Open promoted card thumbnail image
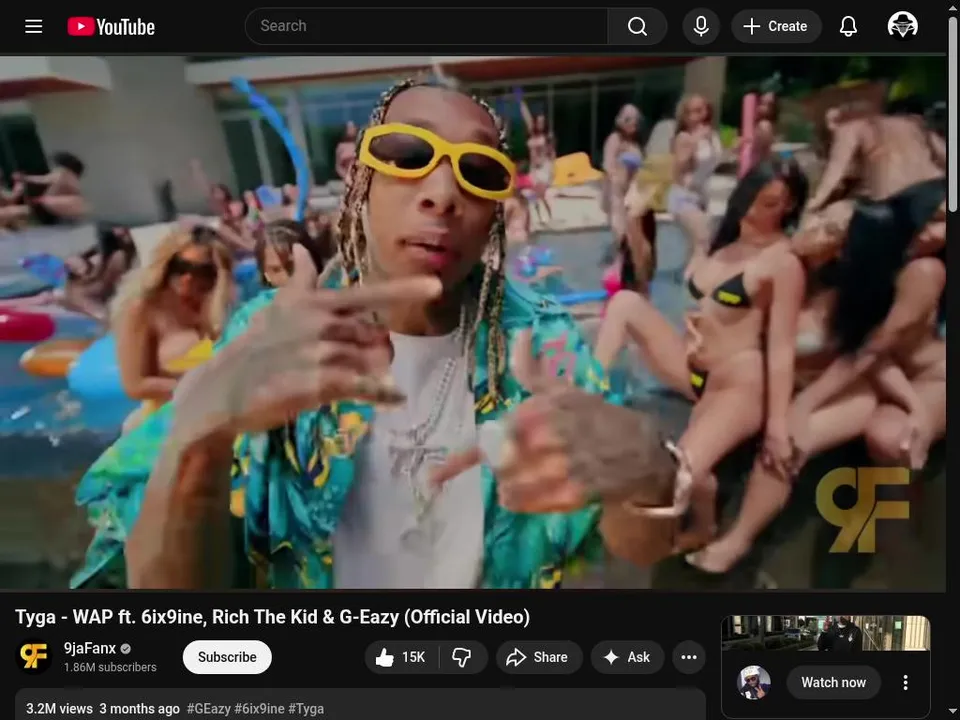 (x=826, y=633)
